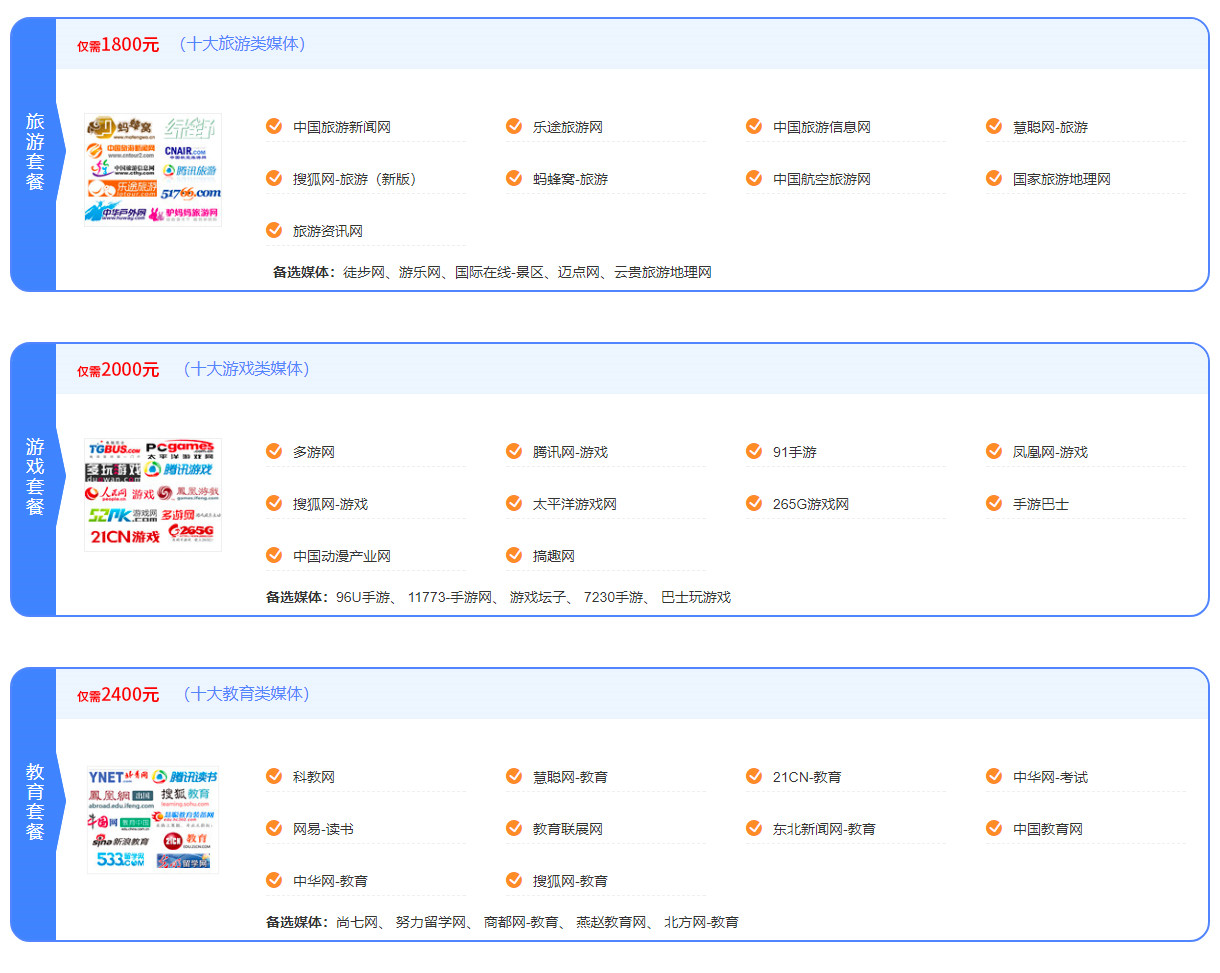This screenshot has height=973, width=1220.
Task: Click the check mark before 手游巴士
Action: (x=994, y=503)
